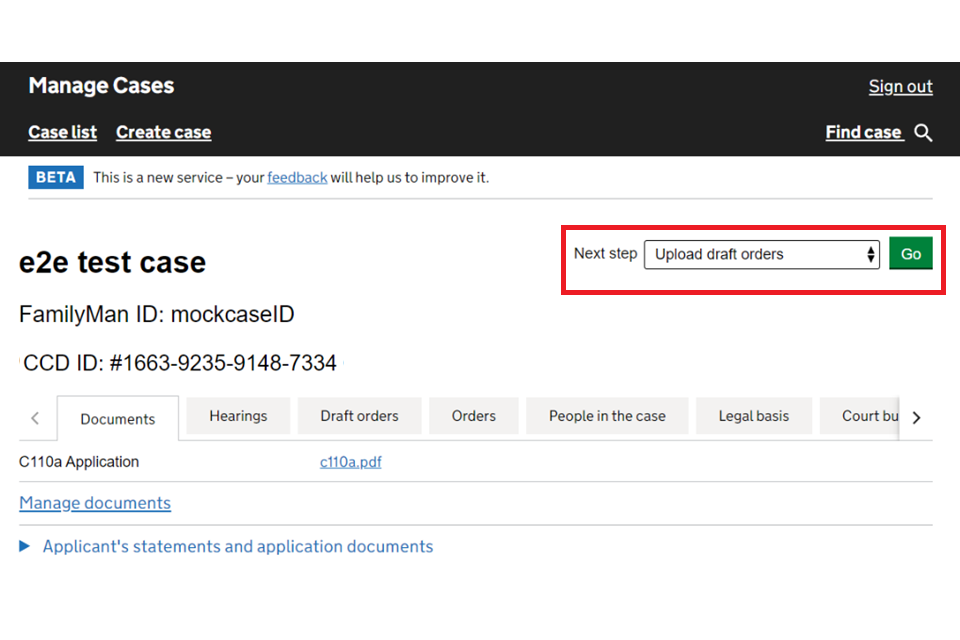This screenshot has width=960, height=640.
Task: Open the c110a.pdf document
Action: (x=350, y=462)
